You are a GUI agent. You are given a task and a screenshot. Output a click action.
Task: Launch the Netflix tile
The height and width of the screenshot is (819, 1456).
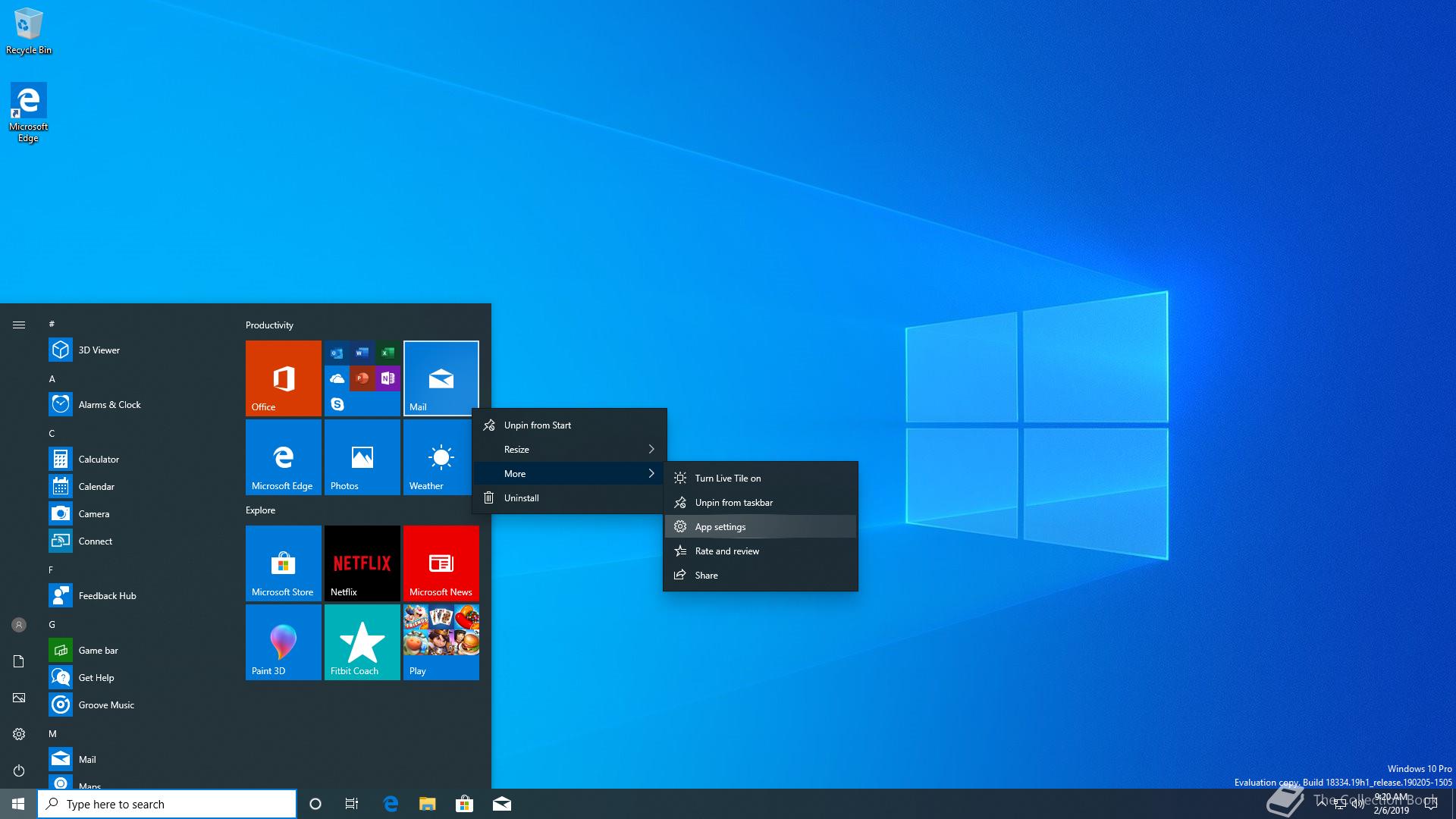(362, 563)
